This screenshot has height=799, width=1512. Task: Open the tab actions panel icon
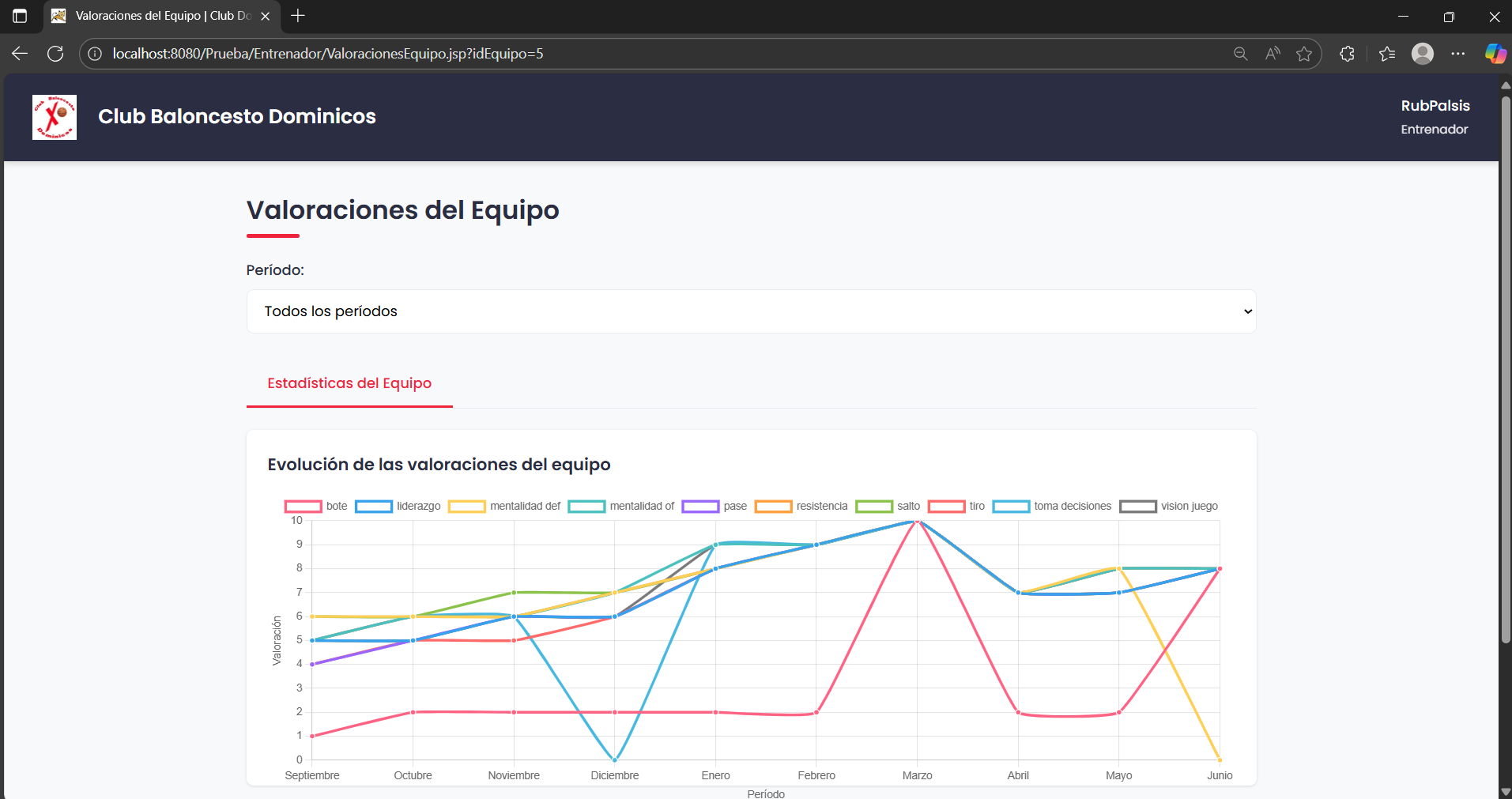click(x=19, y=16)
